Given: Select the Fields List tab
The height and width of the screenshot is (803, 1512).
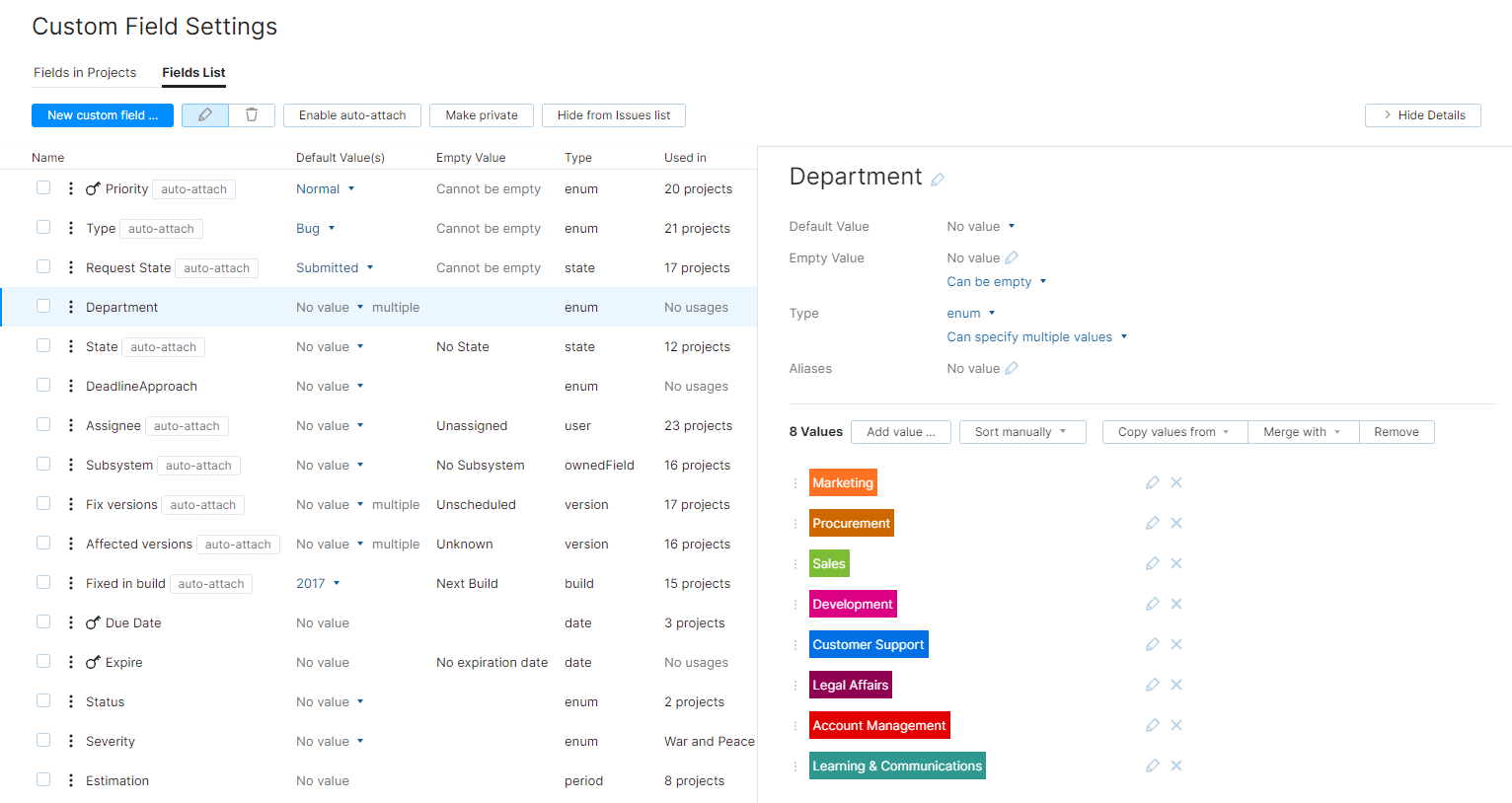Looking at the screenshot, I should (x=192, y=72).
